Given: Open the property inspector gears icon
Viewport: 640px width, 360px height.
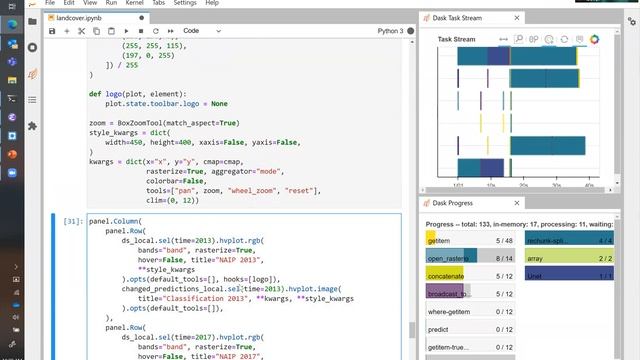Looking at the screenshot, I should tap(632, 22).
